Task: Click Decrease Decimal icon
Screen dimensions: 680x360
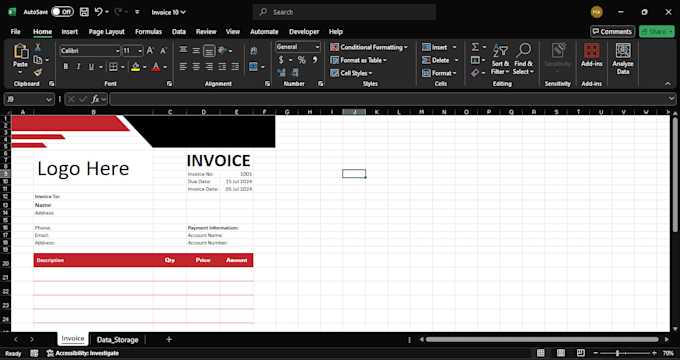Action: coord(295,72)
